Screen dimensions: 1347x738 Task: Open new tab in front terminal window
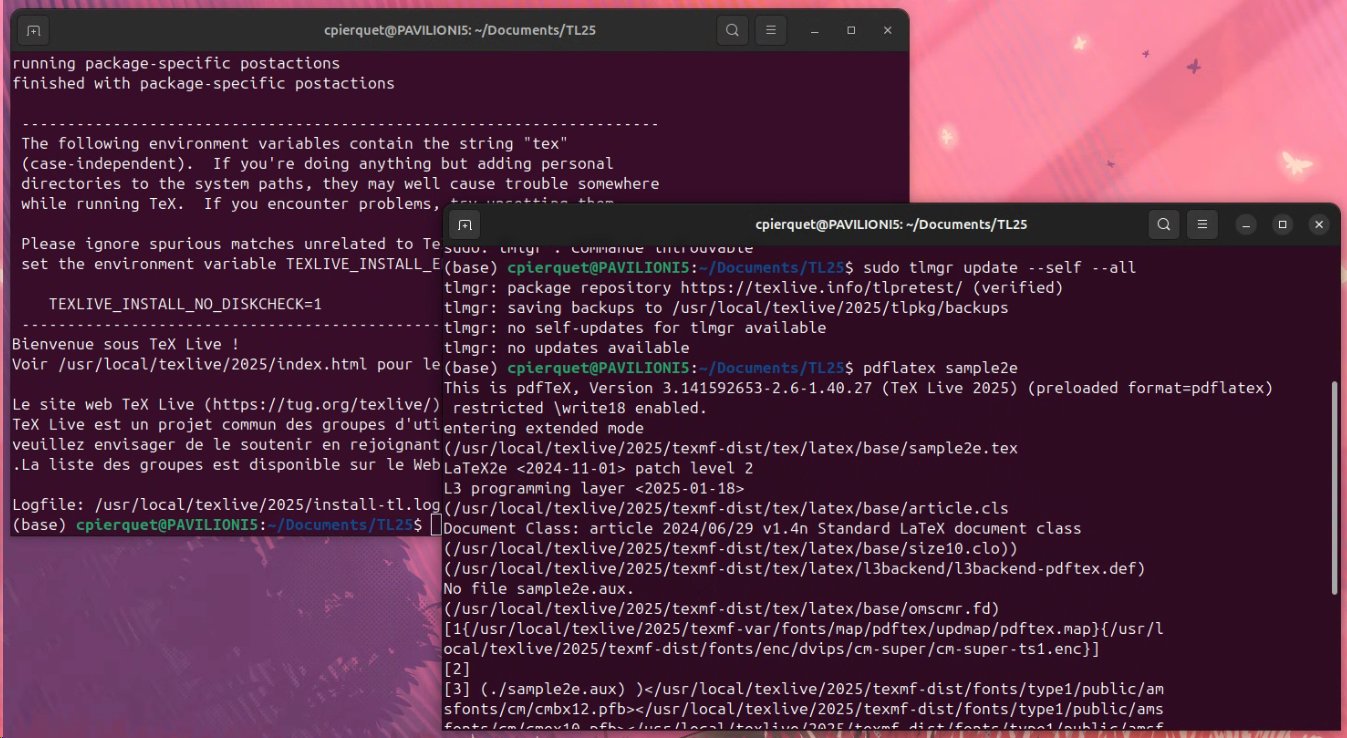pos(465,225)
